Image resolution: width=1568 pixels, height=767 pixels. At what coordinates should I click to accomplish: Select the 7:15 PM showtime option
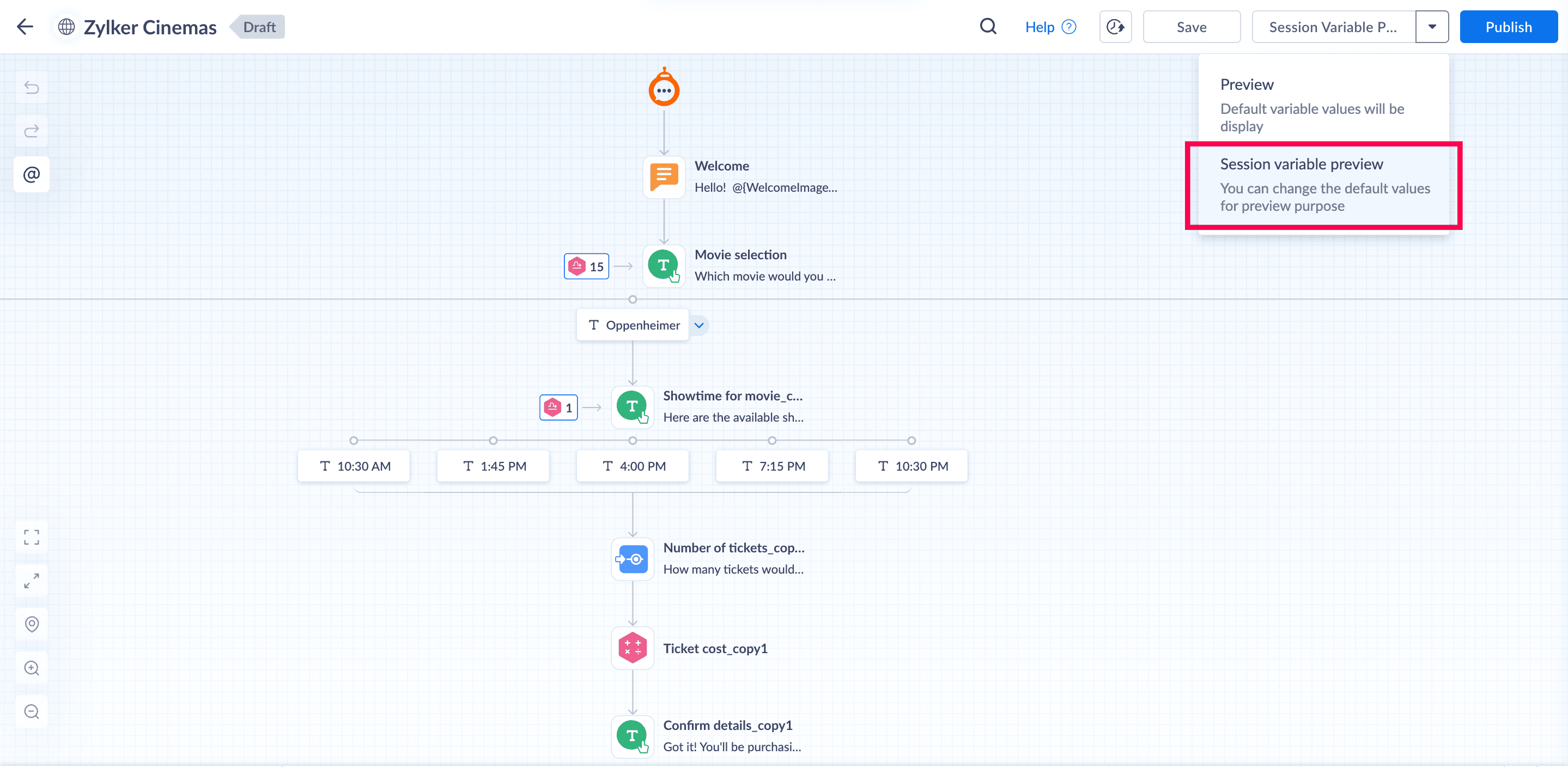pos(772,466)
